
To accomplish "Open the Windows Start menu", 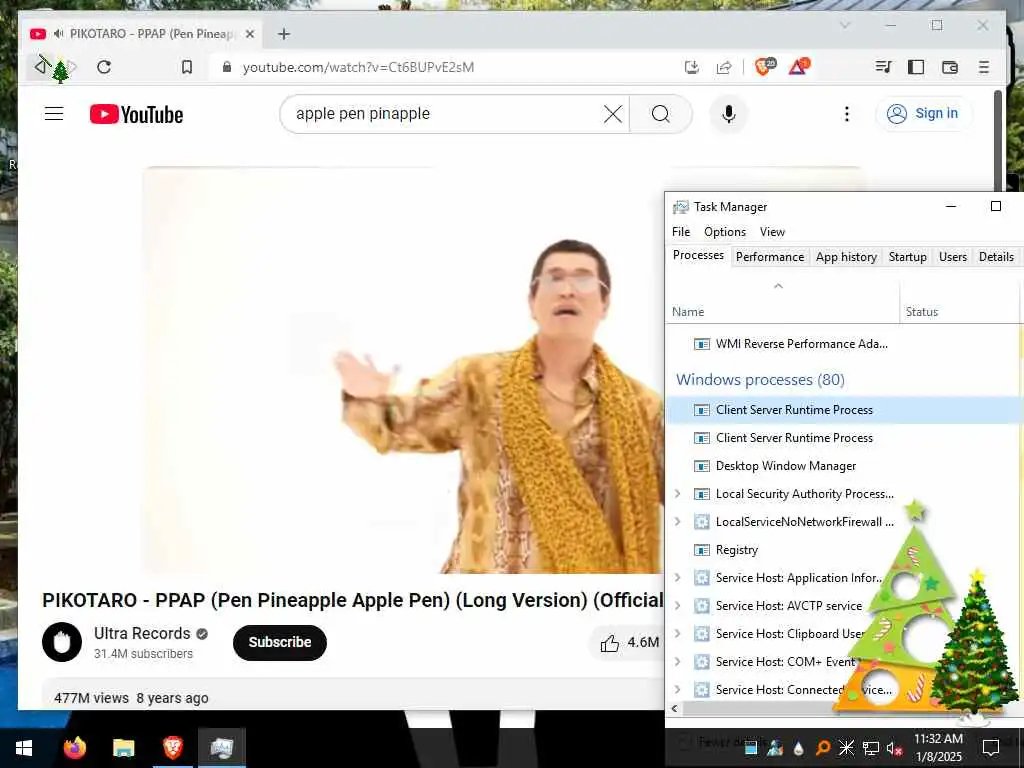I will tap(24, 748).
